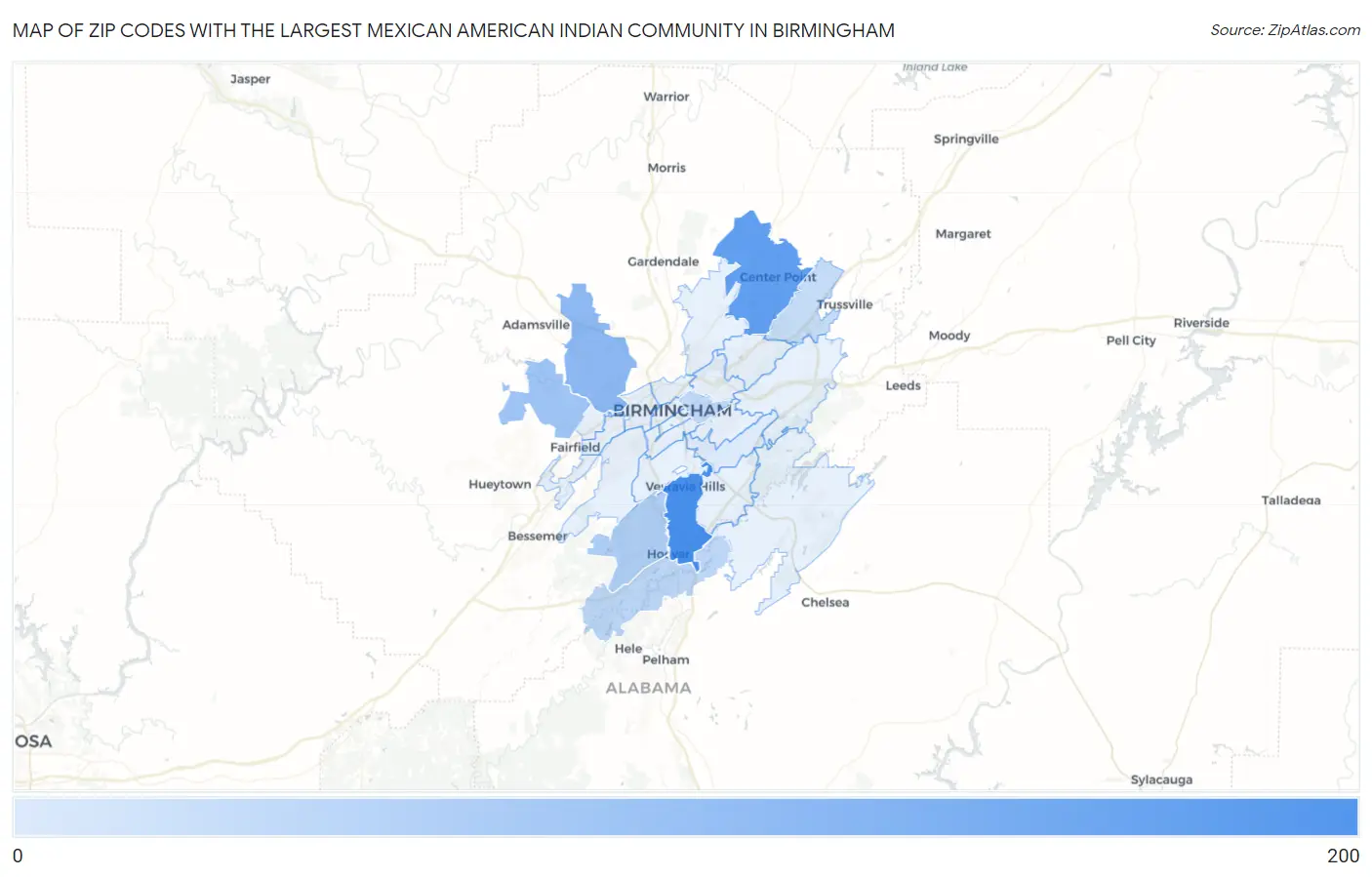Click the Gardendale town label
This screenshot has width=1372, height=877.
(664, 261)
